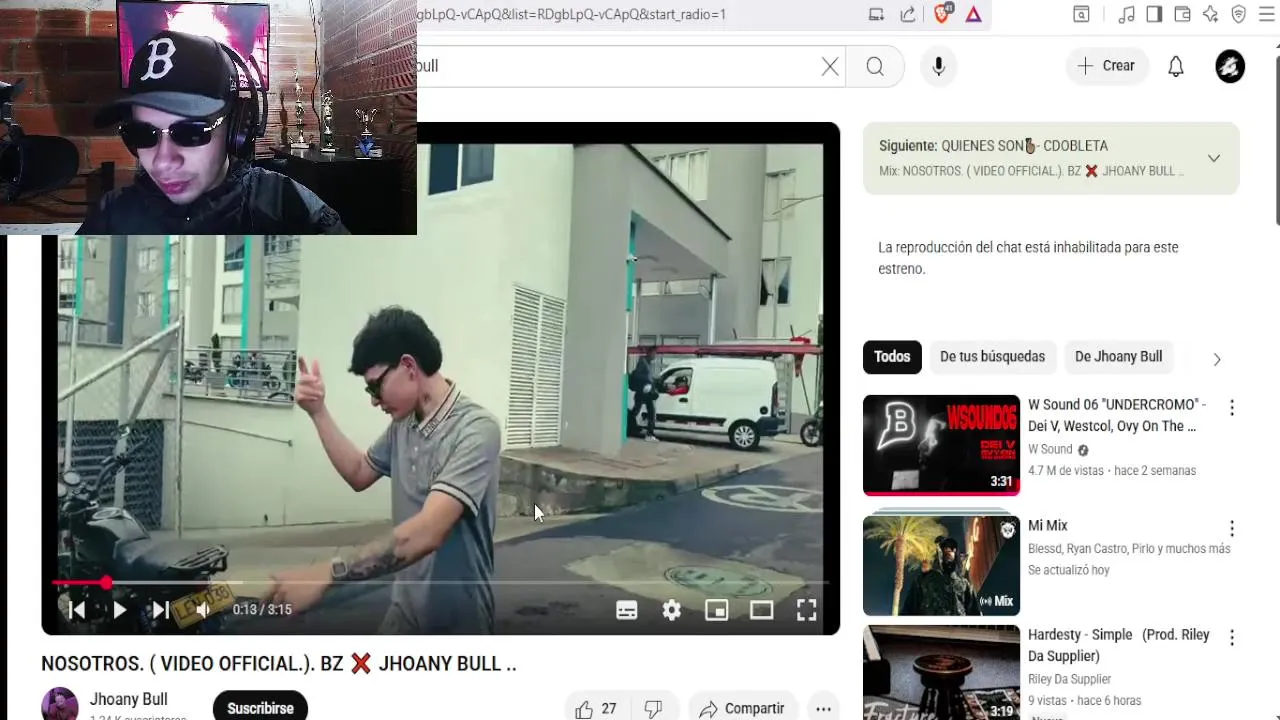
Task: Expand the Siguiente mix playlist panel
Action: pyautogui.click(x=1214, y=158)
